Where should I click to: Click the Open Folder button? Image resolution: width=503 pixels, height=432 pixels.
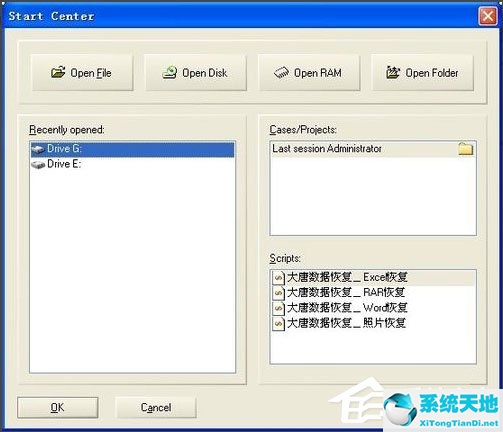click(422, 73)
